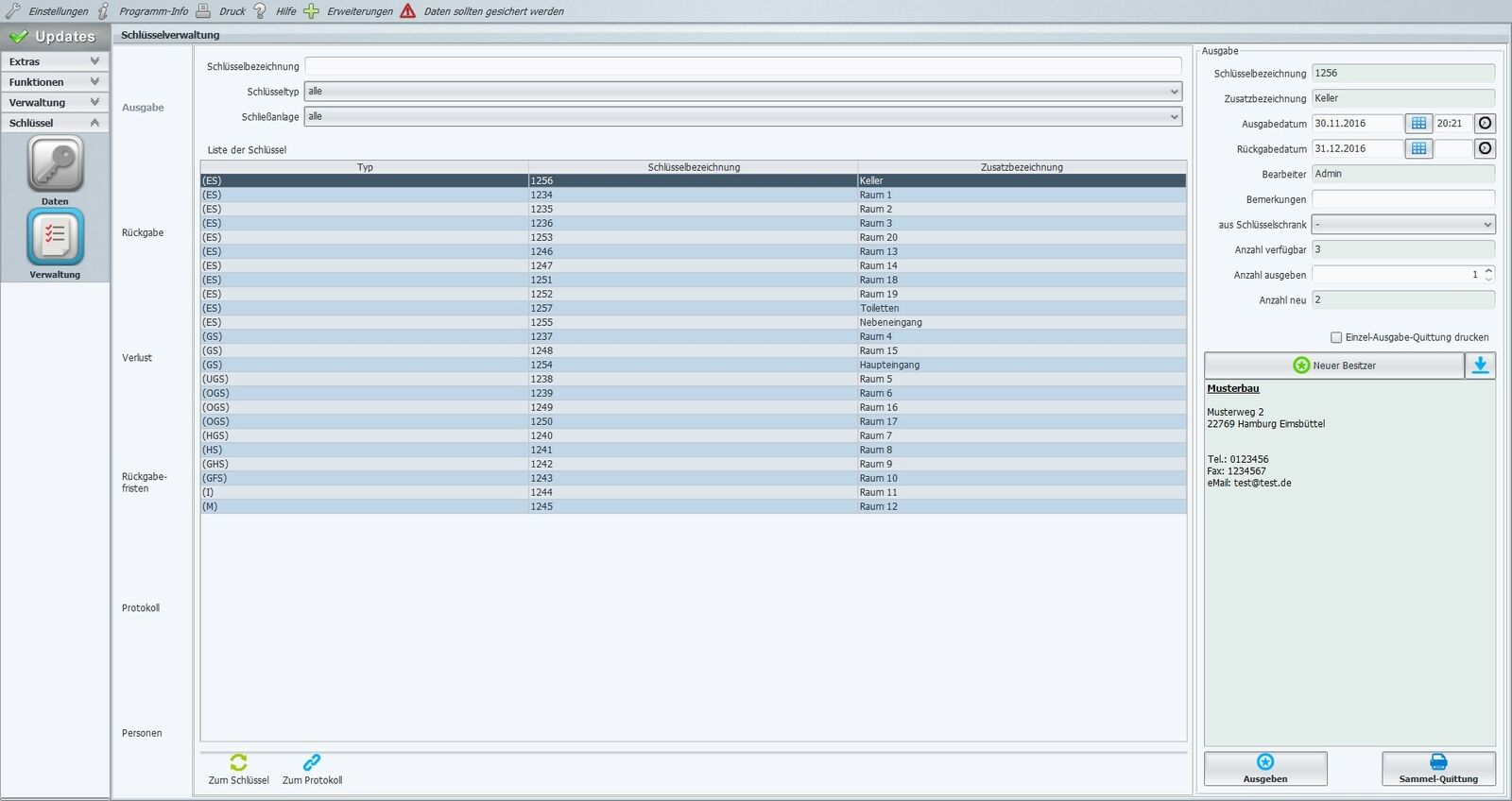1512x801 pixels.
Task: Click the red backup warning triangle
Action: tap(408, 11)
